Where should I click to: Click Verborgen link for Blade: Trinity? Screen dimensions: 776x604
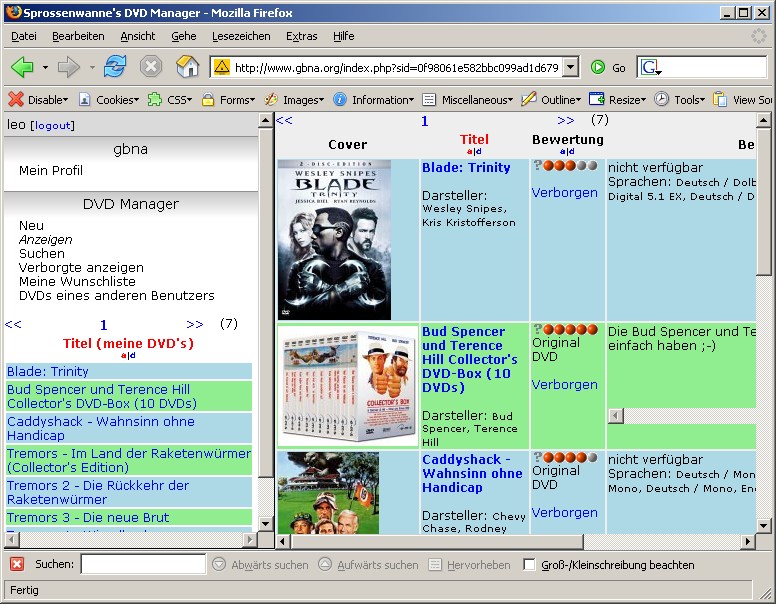pyautogui.click(x=565, y=193)
